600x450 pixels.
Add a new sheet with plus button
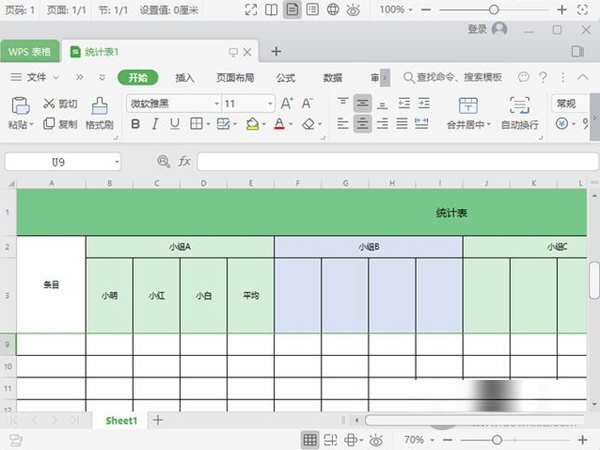pos(157,420)
